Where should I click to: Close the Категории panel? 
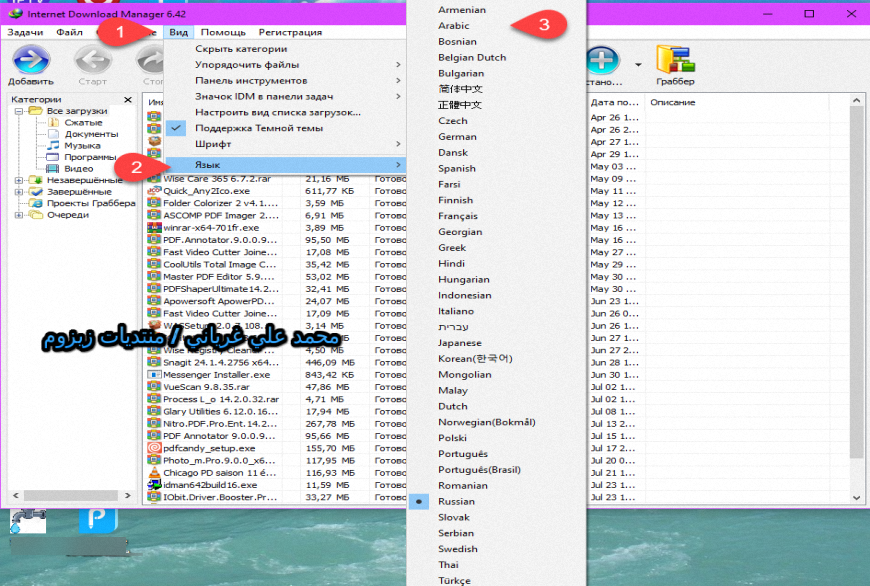128,99
